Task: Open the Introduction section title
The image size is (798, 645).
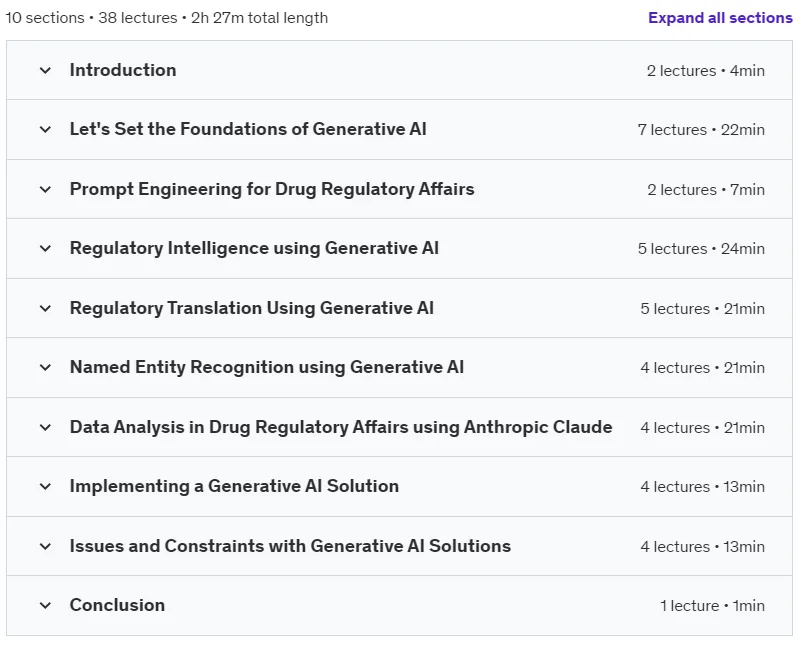Action: click(x=123, y=70)
